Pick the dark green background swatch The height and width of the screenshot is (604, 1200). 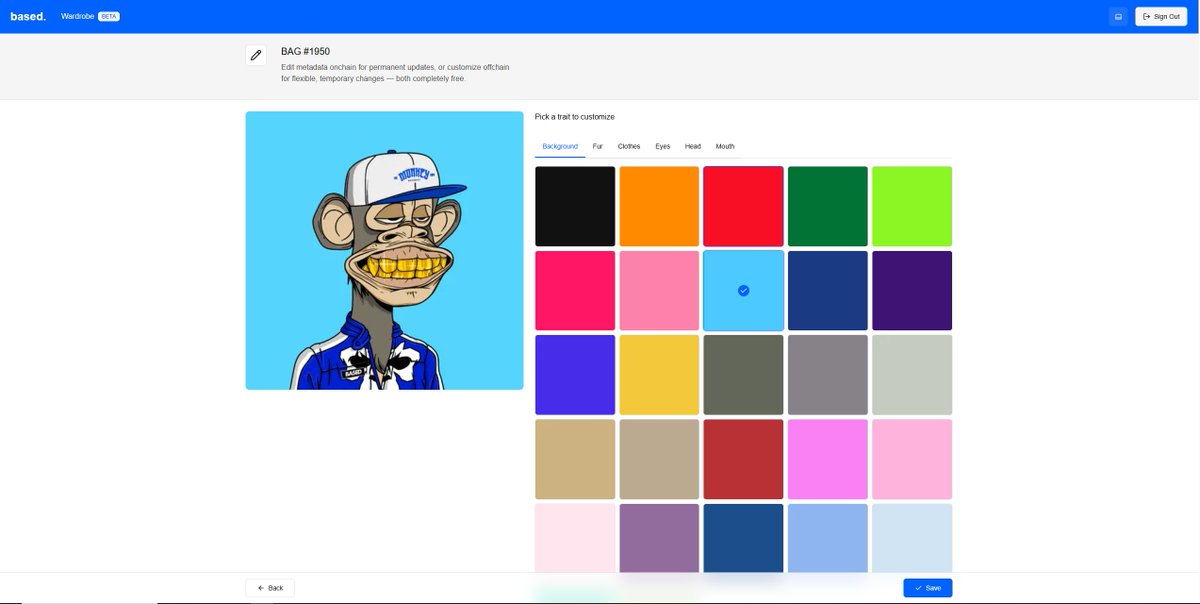(x=828, y=206)
